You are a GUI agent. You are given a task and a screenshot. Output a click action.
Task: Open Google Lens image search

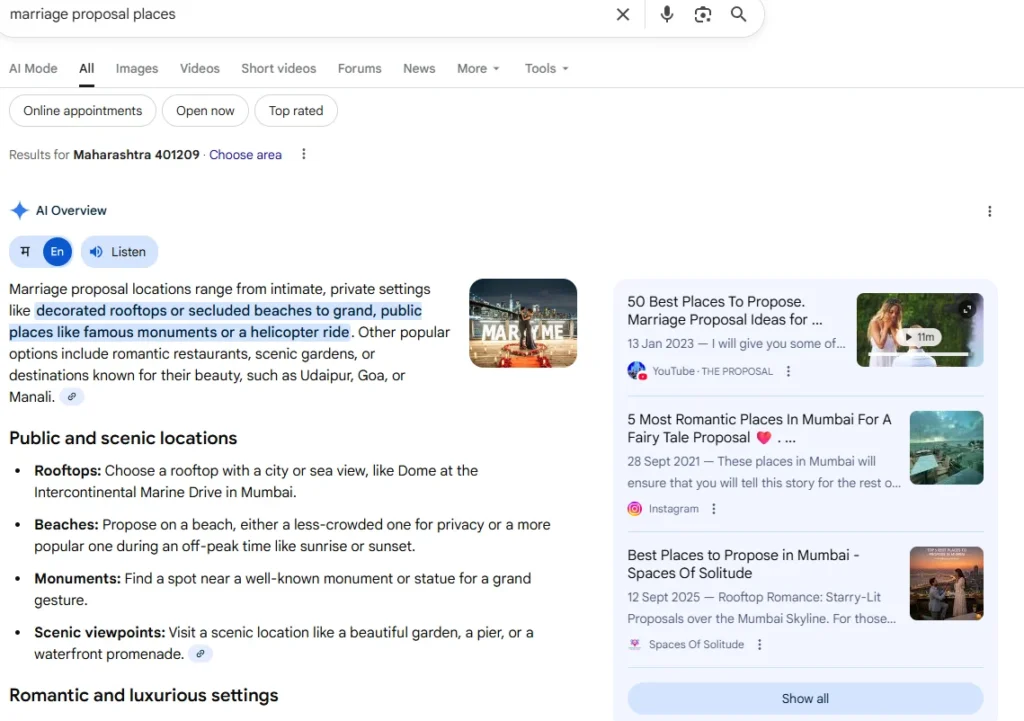(703, 14)
